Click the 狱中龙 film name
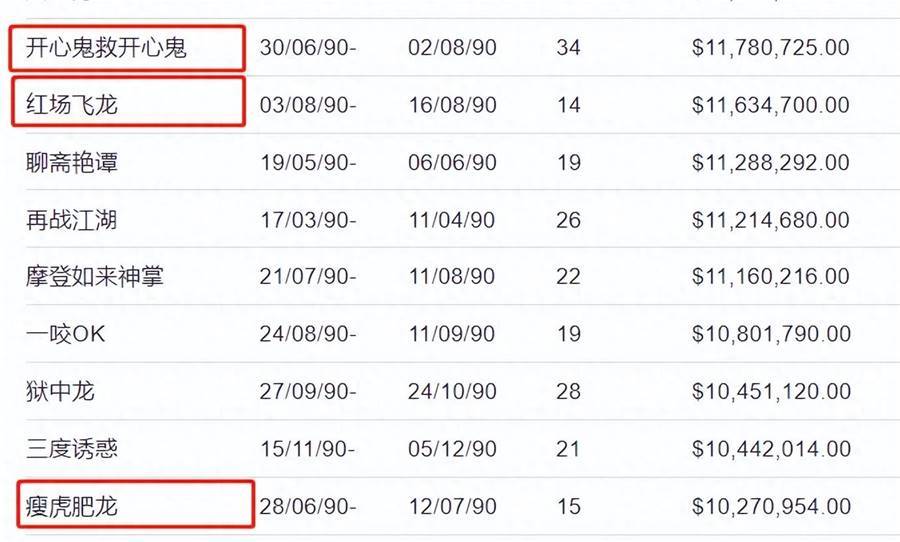This screenshot has width=900, height=542. pyautogui.click(x=60, y=392)
